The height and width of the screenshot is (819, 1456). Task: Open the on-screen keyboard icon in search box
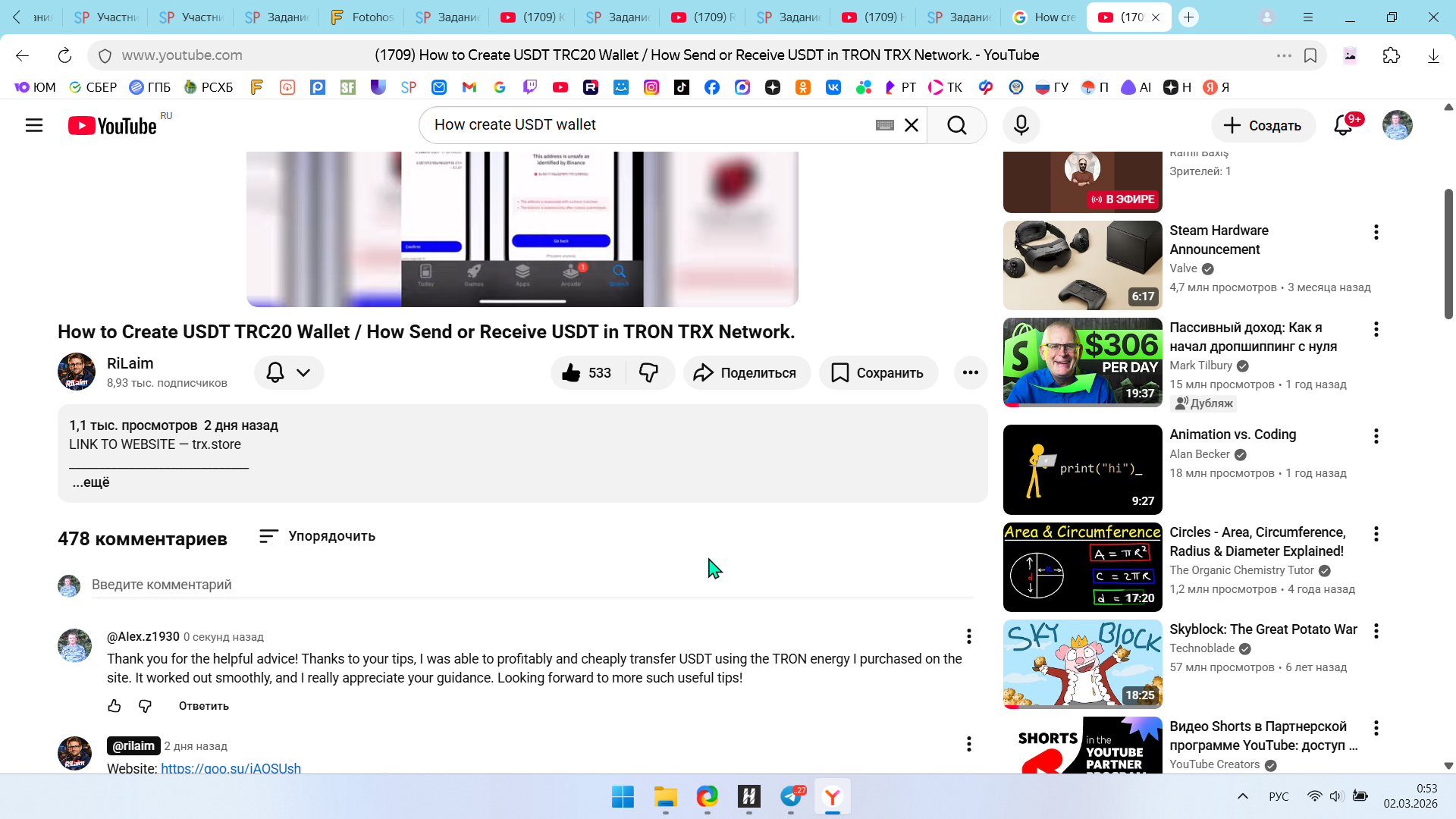point(884,125)
